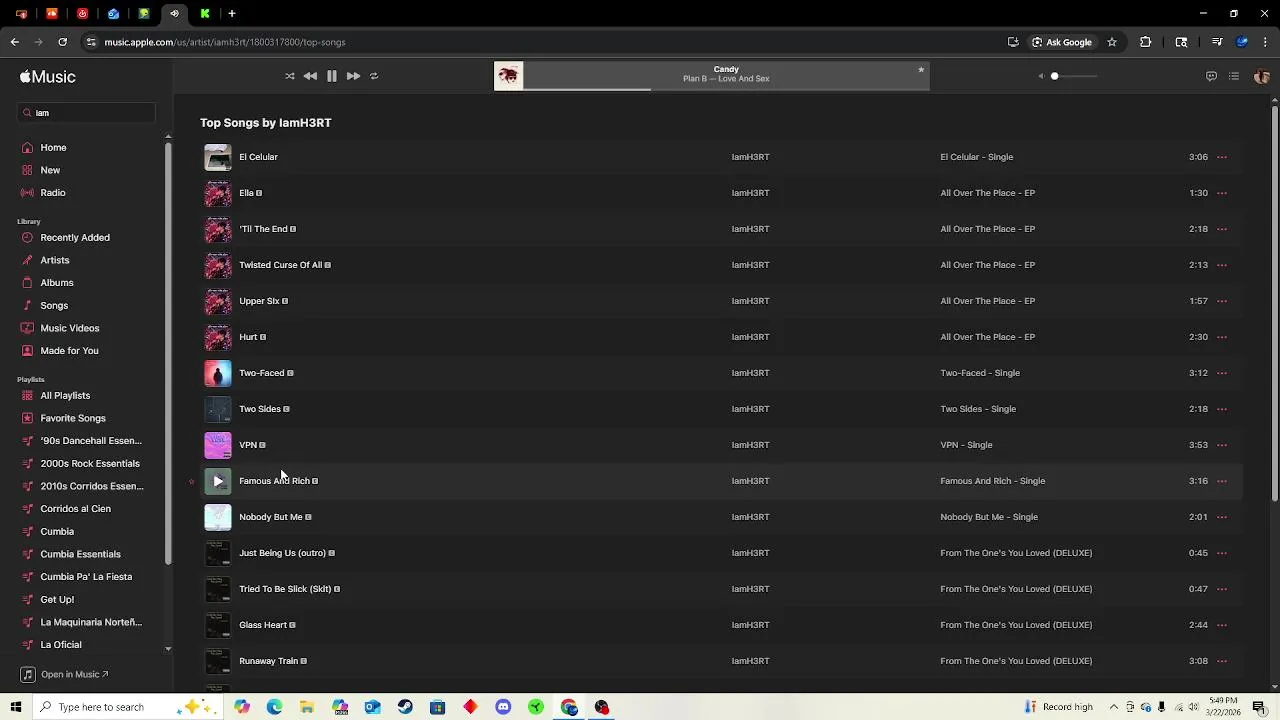Open more options for Glass Heart
The width and height of the screenshot is (1280, 720).
point(1222,625)
